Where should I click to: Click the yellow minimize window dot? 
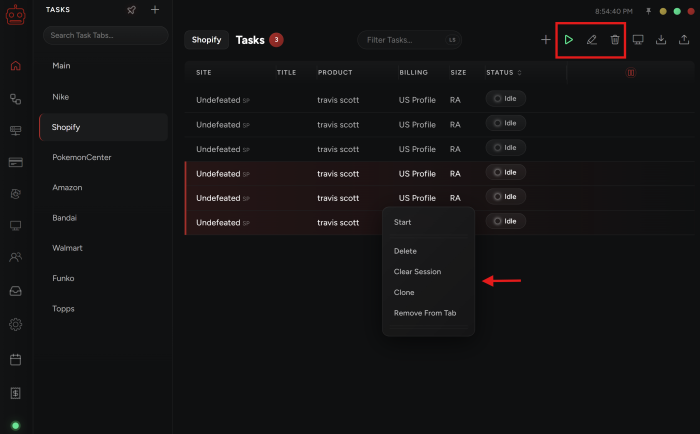(x=663, y=11)
